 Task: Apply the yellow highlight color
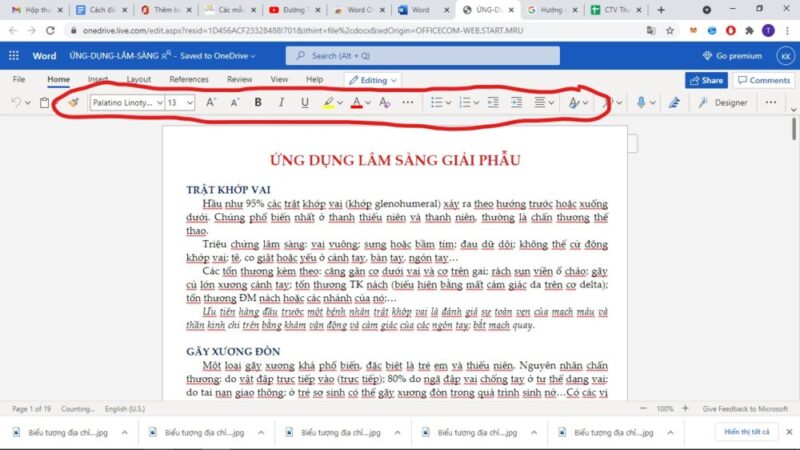point(329,103)
